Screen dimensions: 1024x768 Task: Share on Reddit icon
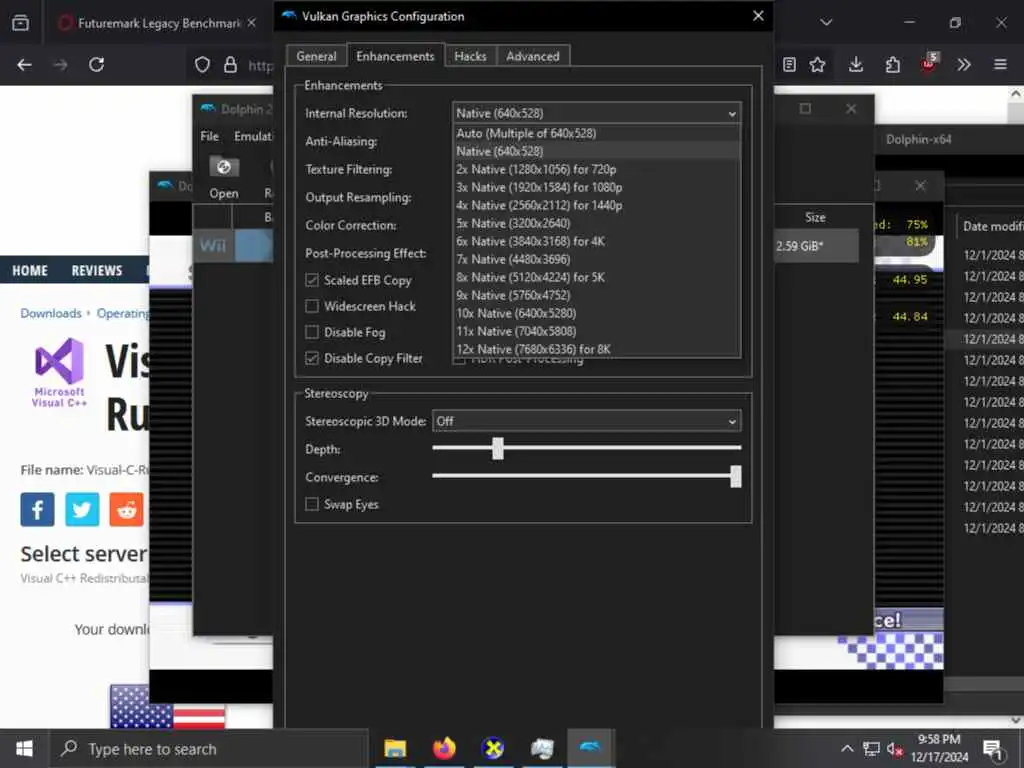pyautogui.click(x=127, y=509)
